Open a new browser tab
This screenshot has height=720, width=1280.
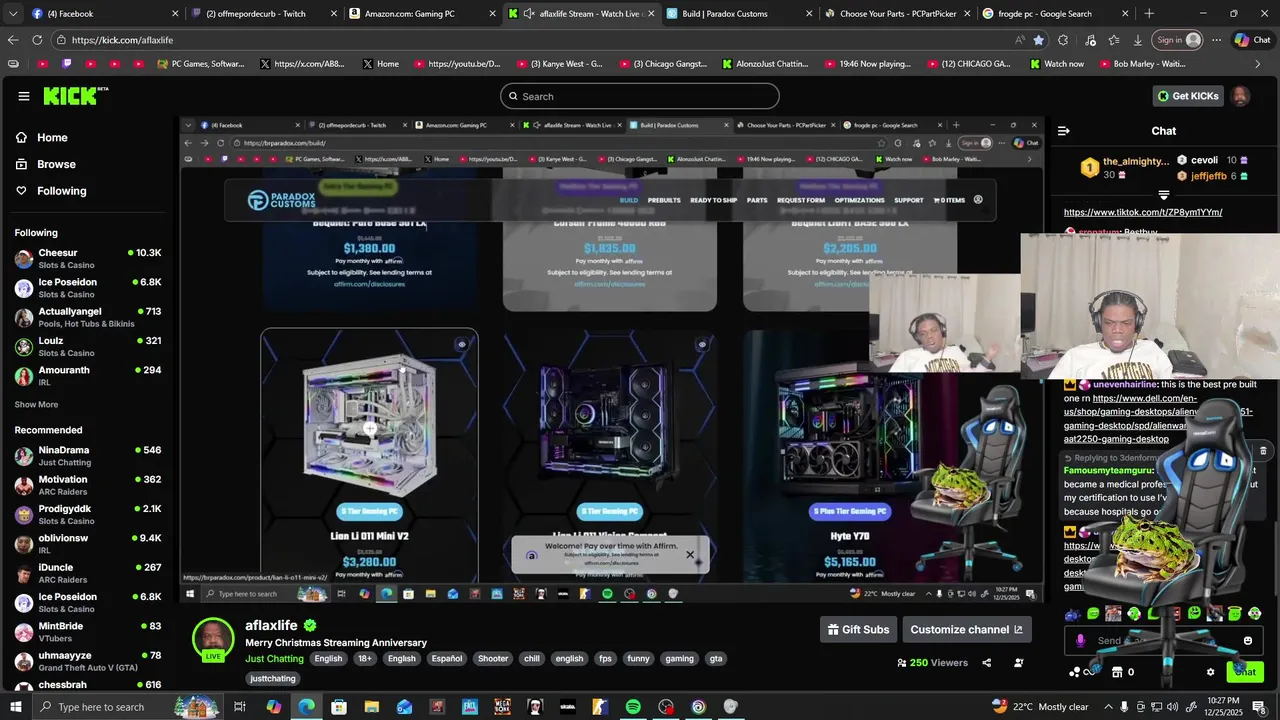pyautogui.click(x=1148, y=14)
